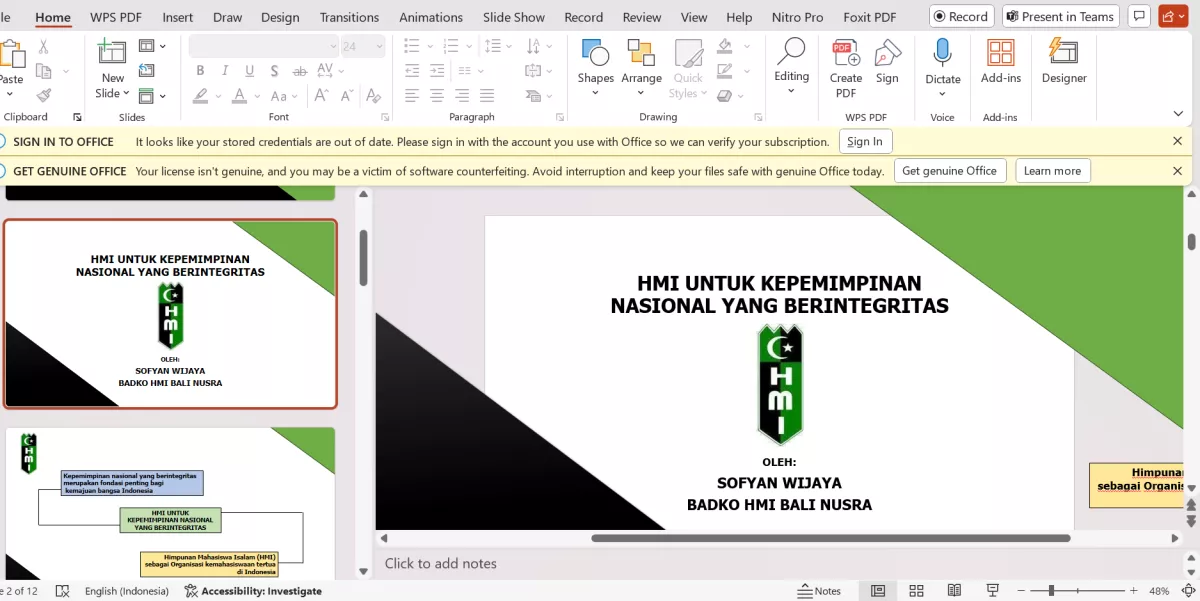This screenshot has height=601, width=1200.
Task: Click Text Highlight Color swatch
Action: [x=201, y=96]
